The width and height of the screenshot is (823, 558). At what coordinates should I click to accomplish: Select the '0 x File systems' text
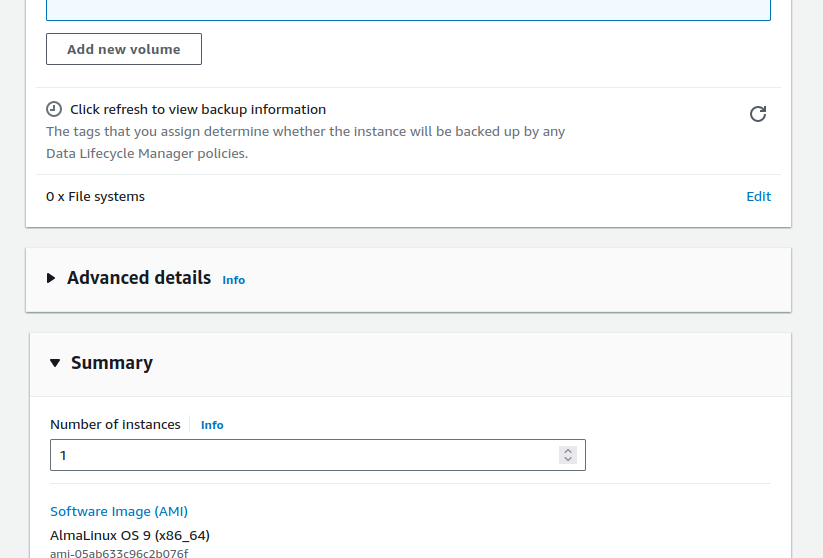96,196
